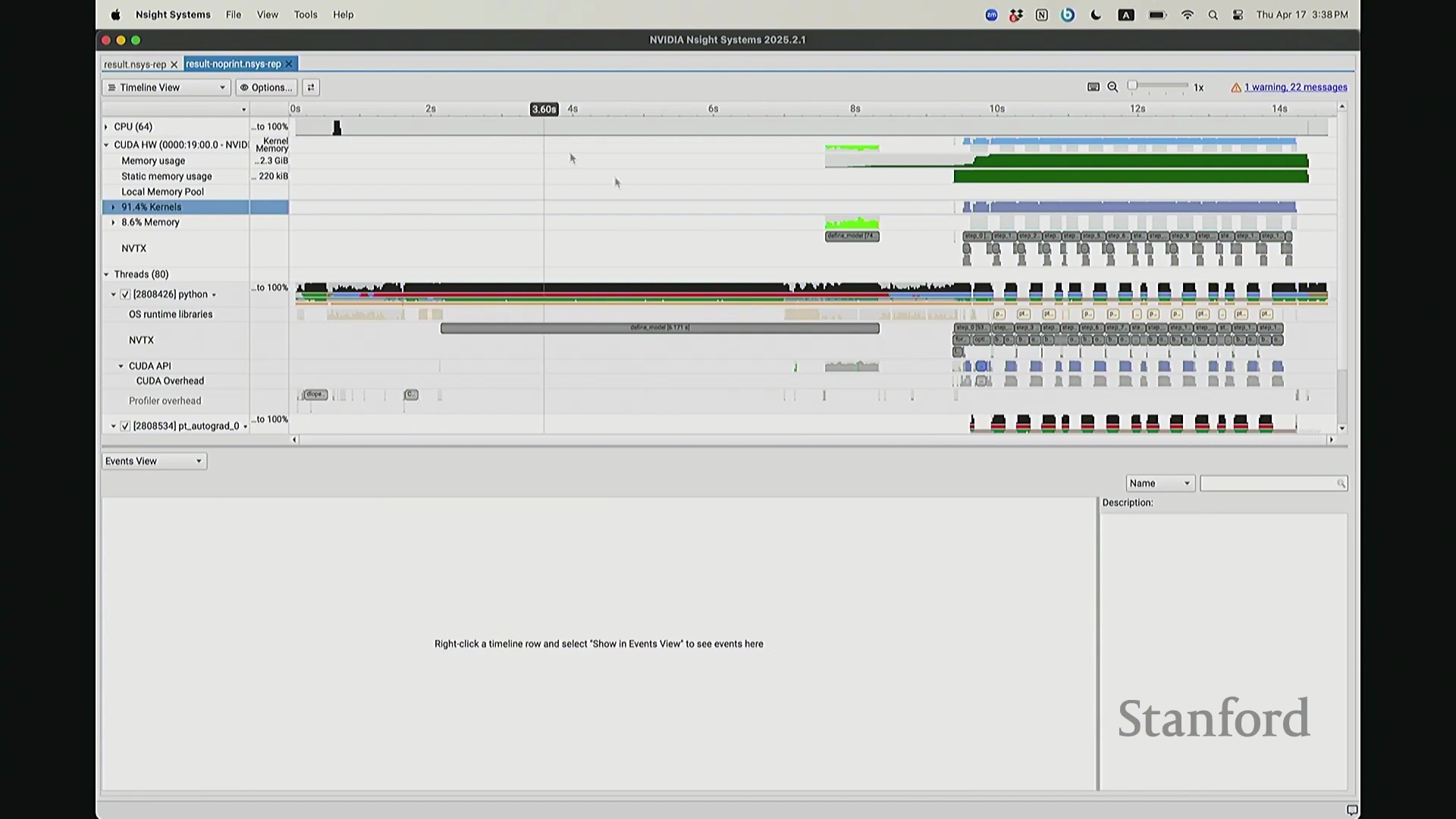Uncheck the [2808426] python thread checkbox
Image resolution: width=1456 pixels, height=819 pixels.
125,294
